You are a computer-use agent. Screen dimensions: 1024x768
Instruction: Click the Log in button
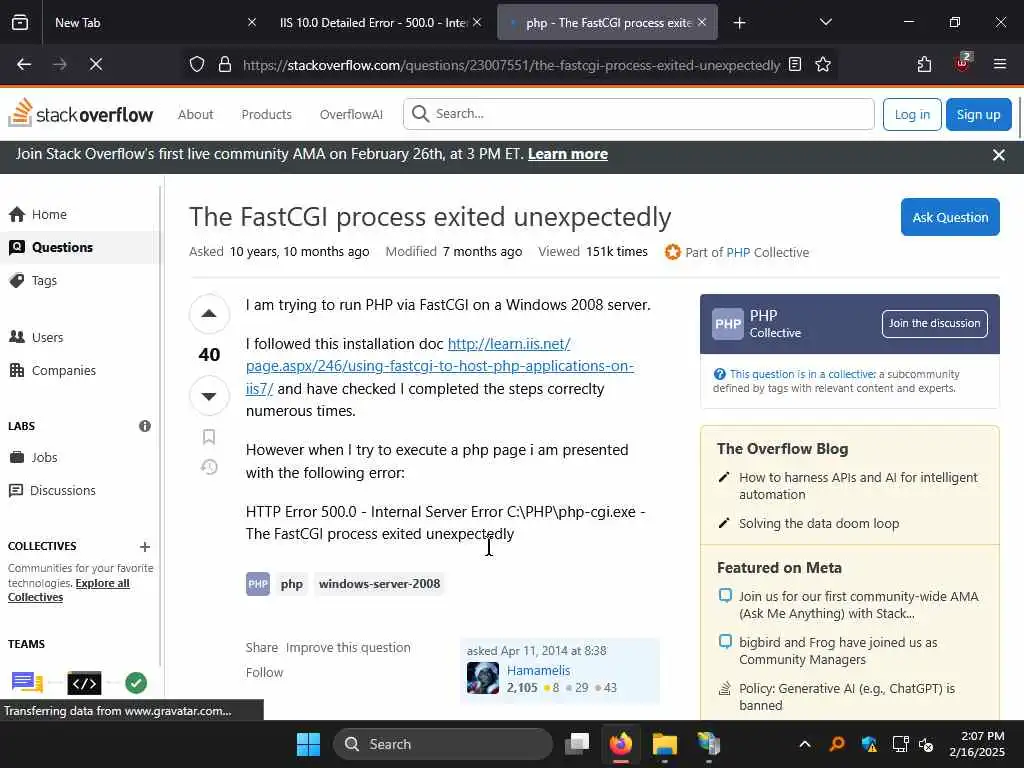[x=912, y=114]
